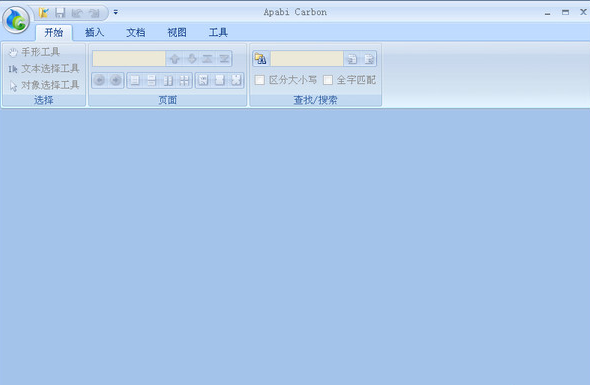Click the previous view round back button
The width and height of the screenshot is (590, 385).
(99, 80)
